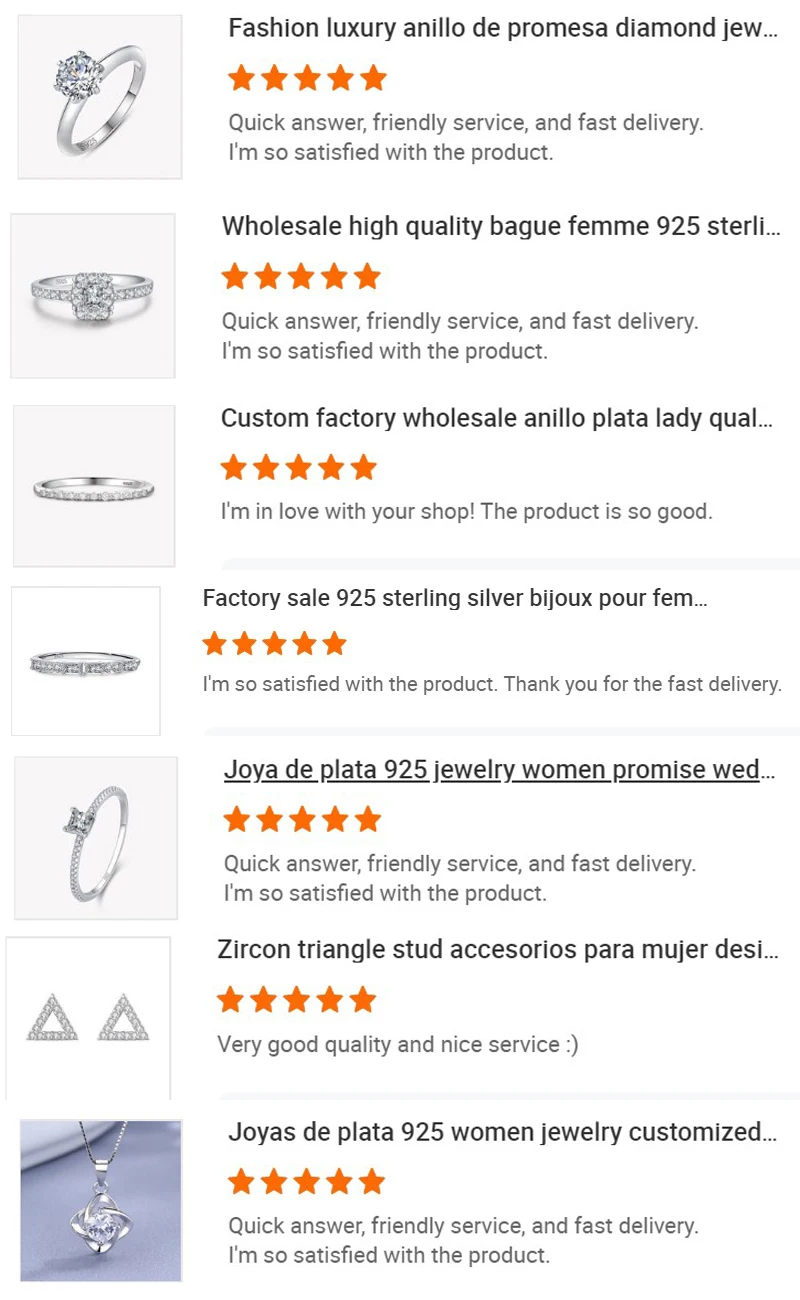Open "Zircon triangle stud accesorios" product title
Image resolution: width=800 pixels, height=1300 pixels.
[496, 949]
